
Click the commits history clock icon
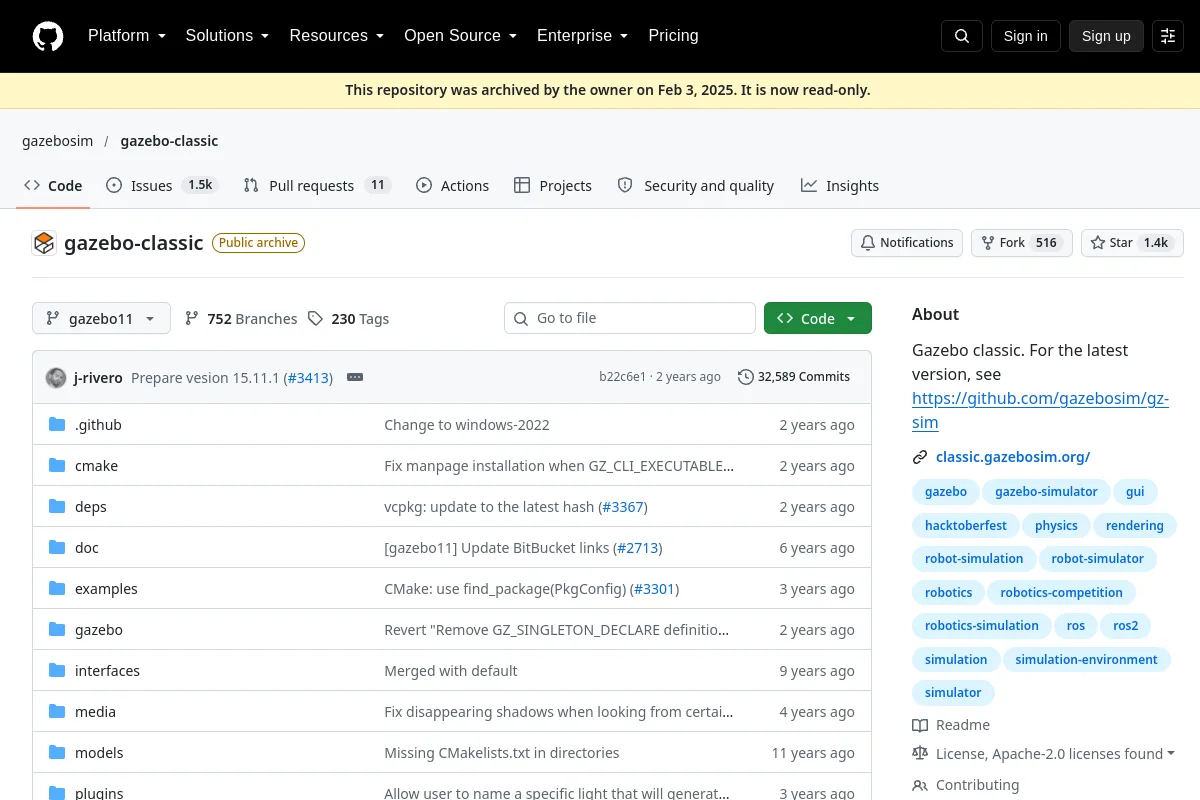[746, 377]
